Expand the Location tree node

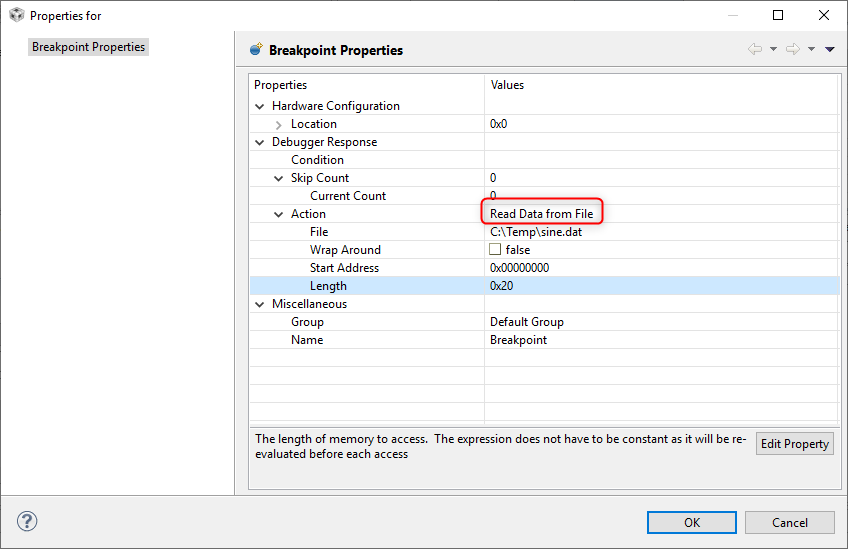point(279,124)
